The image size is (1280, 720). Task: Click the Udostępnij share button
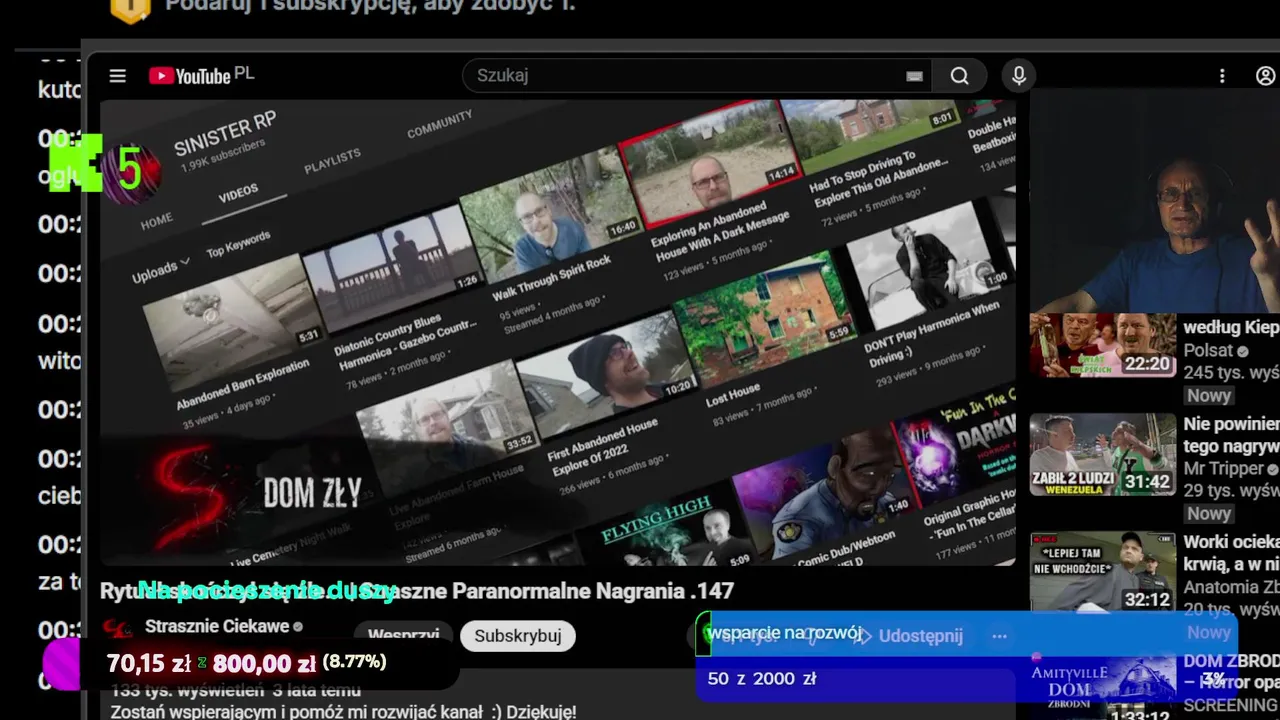pyautogui.click(x=910, y=636)
